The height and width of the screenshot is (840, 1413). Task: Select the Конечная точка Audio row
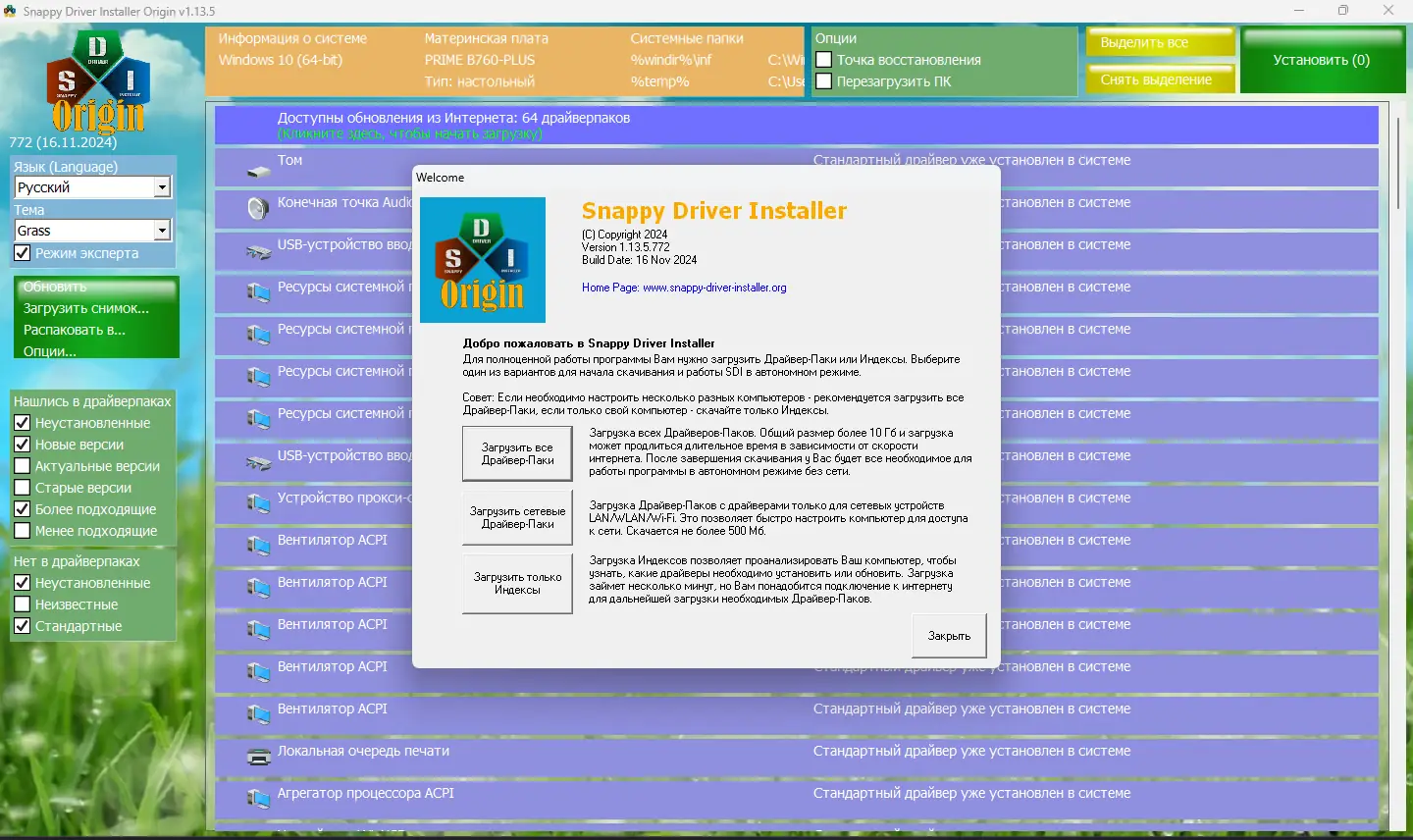[797, 209]
